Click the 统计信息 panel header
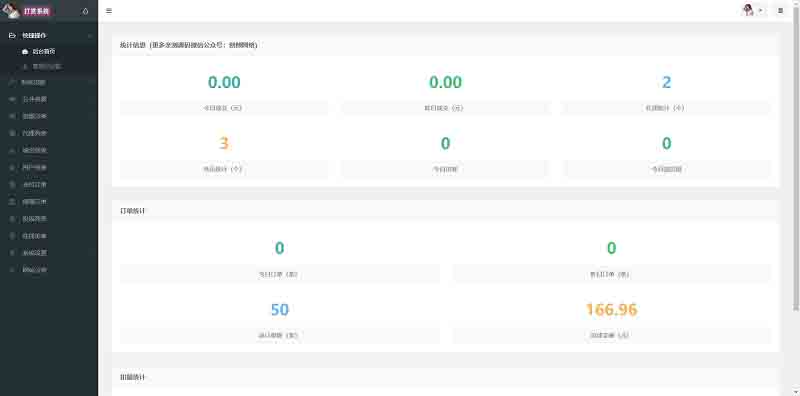 coord(445,45)
